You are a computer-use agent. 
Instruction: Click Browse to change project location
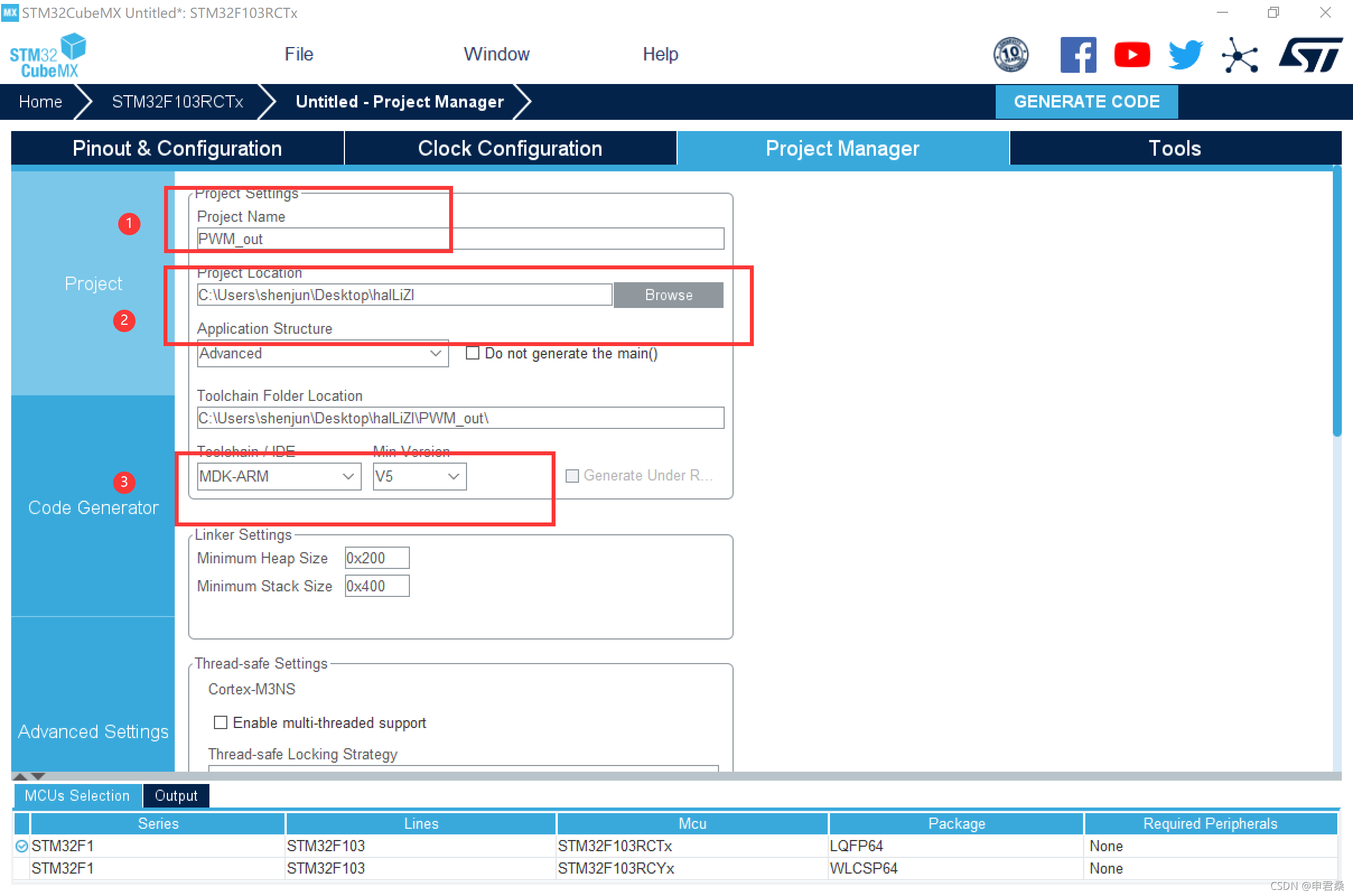point(669,294)
